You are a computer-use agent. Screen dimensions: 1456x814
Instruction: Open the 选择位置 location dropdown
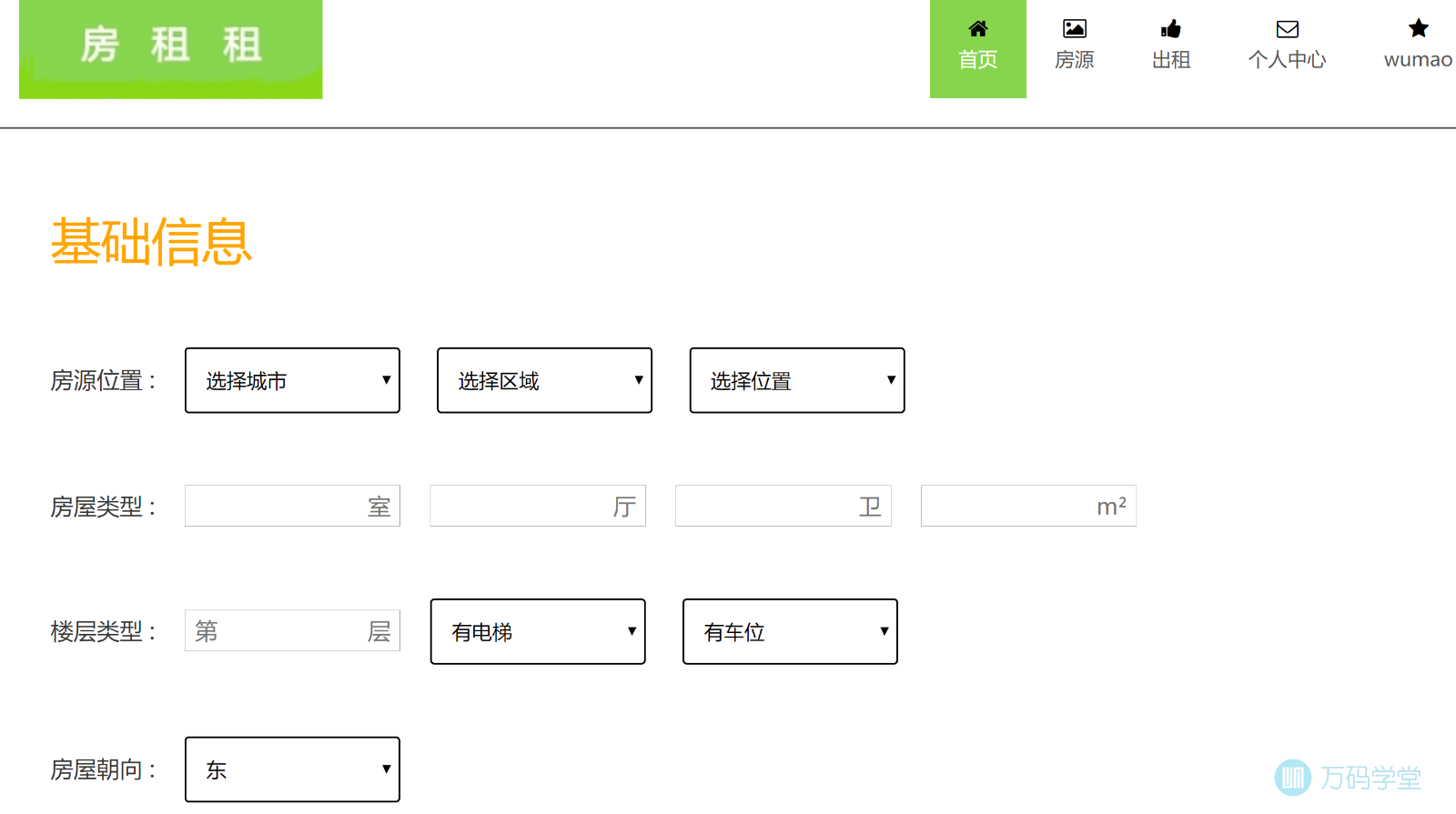coord(796,380)
